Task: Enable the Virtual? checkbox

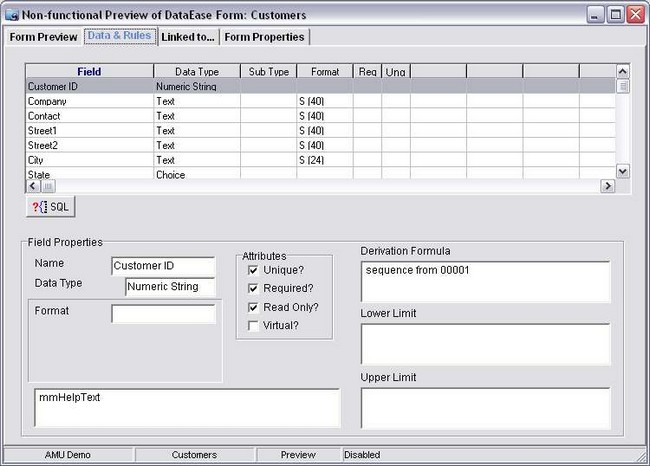Action: (x=253, y=325)
